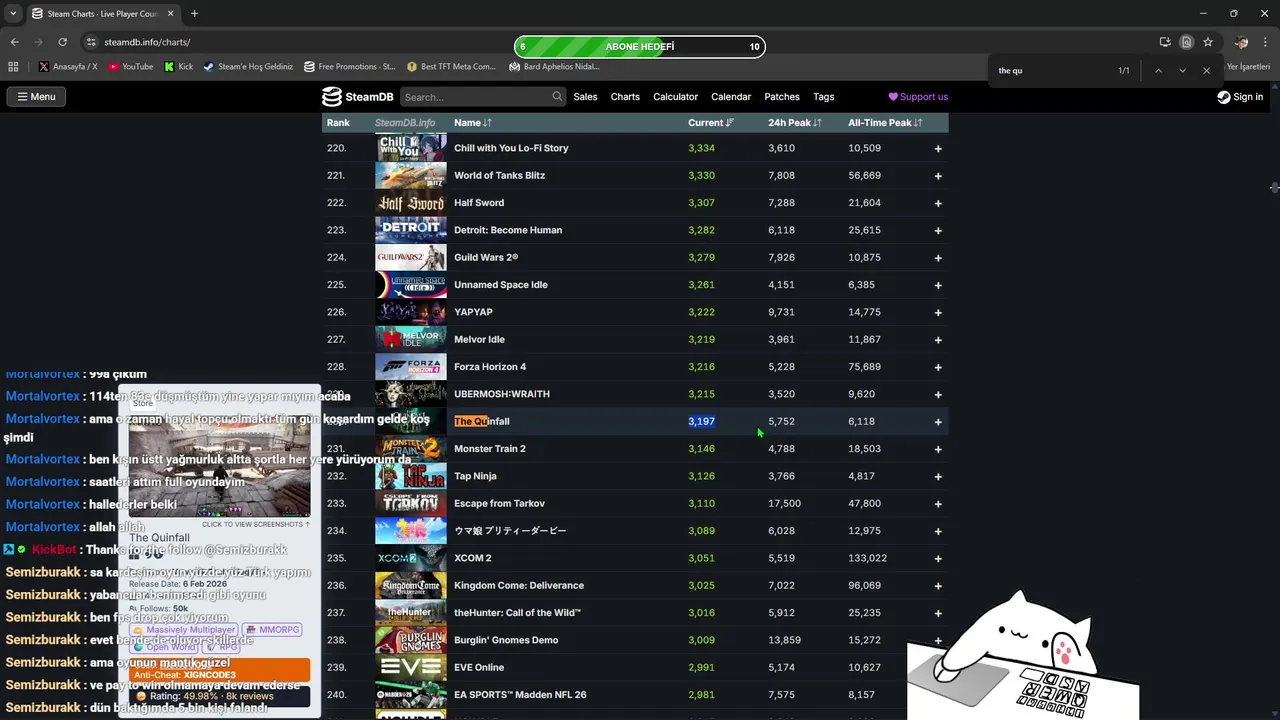Sort the table by 24h Peak
The height and width of the screenshot is (720, 1280).
795,123
